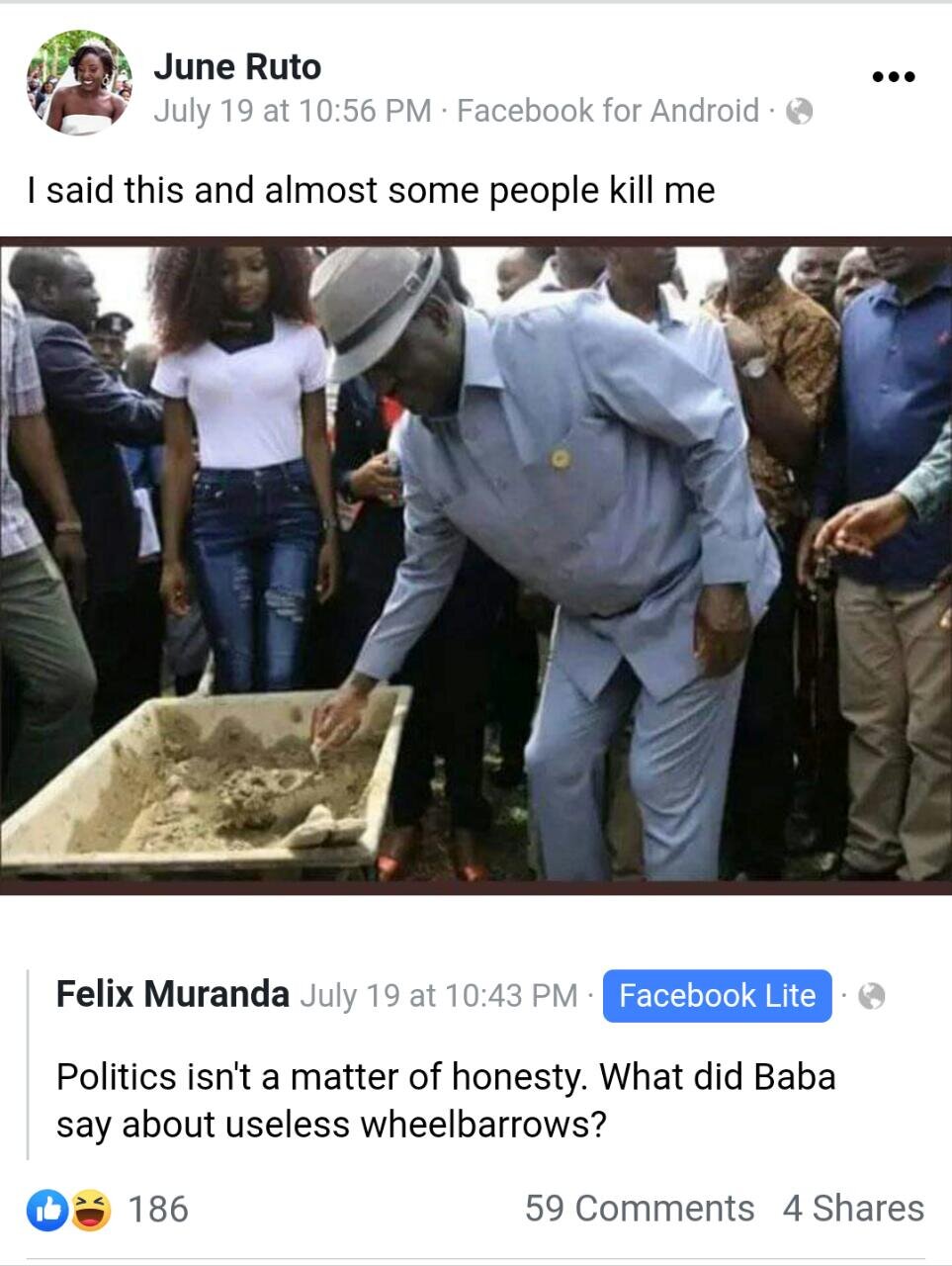Viewport: 952px width, 1266px height.
Task: Open June Ruto's profile name link
Action: [x=237, y=66]
